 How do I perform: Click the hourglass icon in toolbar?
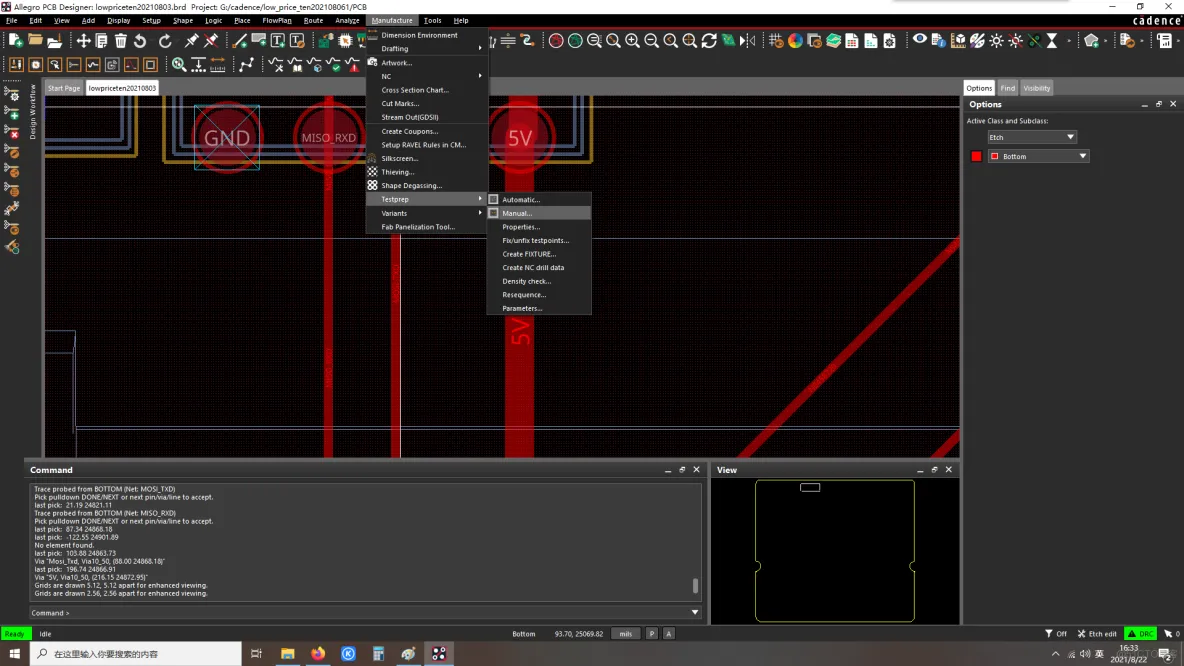pos(1052,41)
